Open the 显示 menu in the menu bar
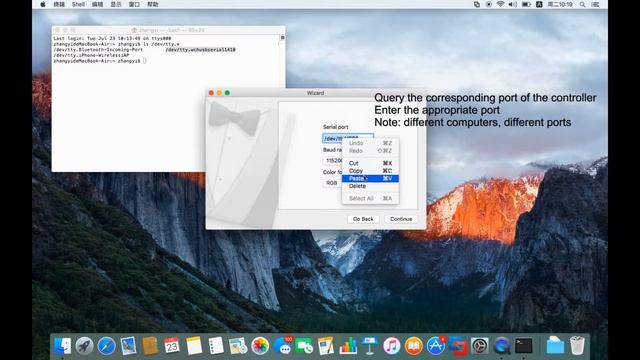 click(116, 4)
